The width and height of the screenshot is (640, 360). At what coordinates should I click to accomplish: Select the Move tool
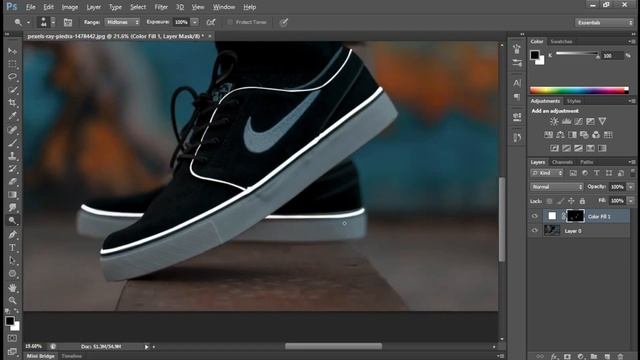point(12,51)
